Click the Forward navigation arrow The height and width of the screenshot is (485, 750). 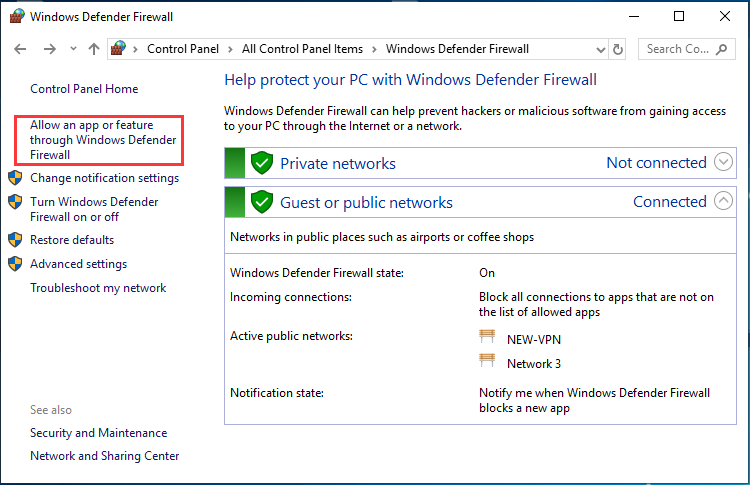click(x=50, y=49)
